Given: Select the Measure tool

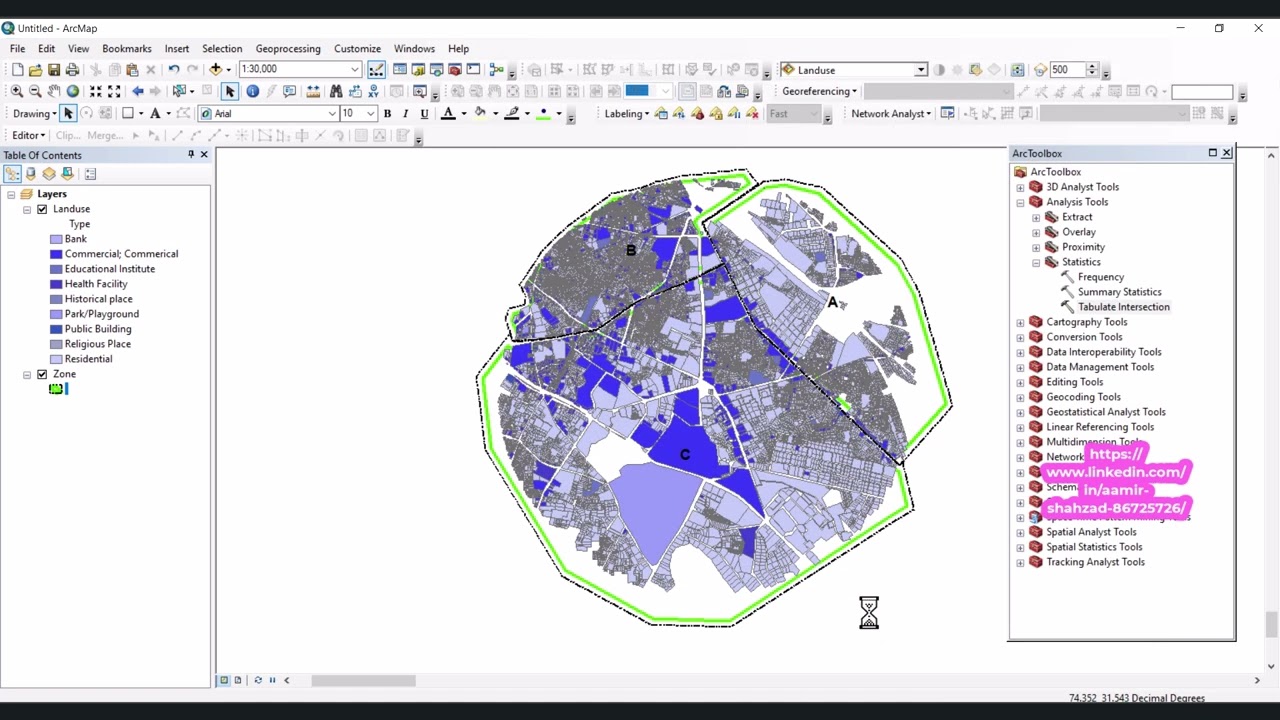Looking at the screenshot, I should 313,91.
